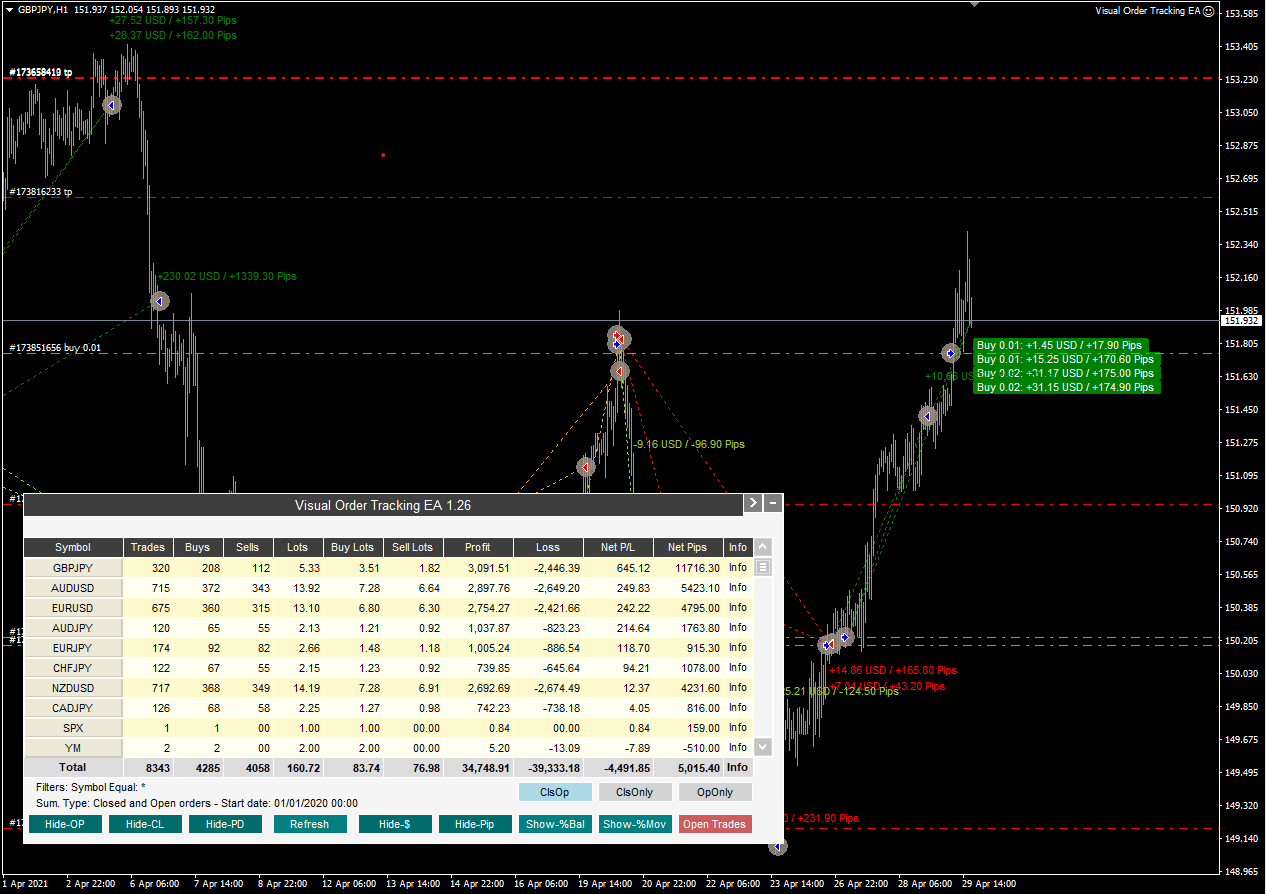Click the Net P/L column header
1266x894 pixels.
click(619, 547)
